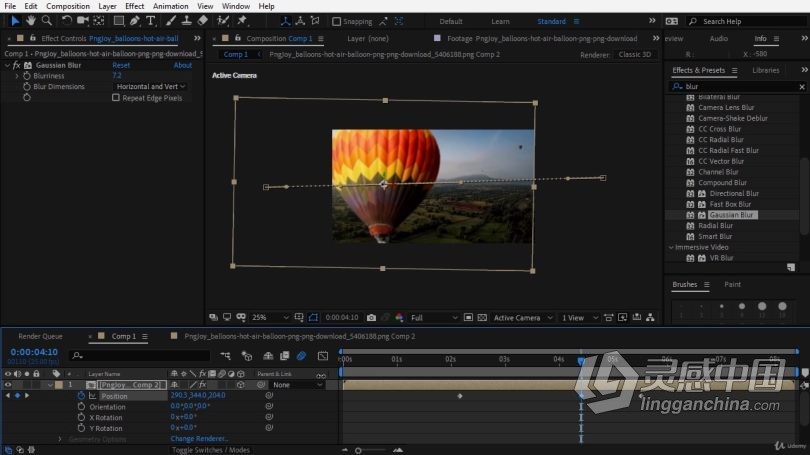The height and width of the screenshot is (455, 810).
Task: Open the File menu
Action: (10, 6)
